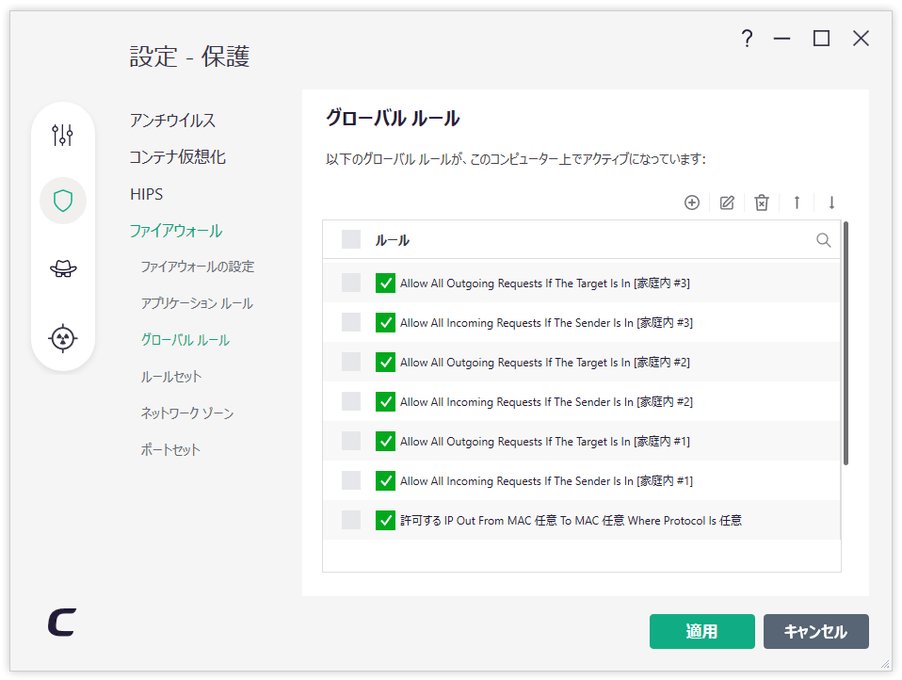902x680 pixels.
Task: Maximize the settings window
Action: [821, 39]
